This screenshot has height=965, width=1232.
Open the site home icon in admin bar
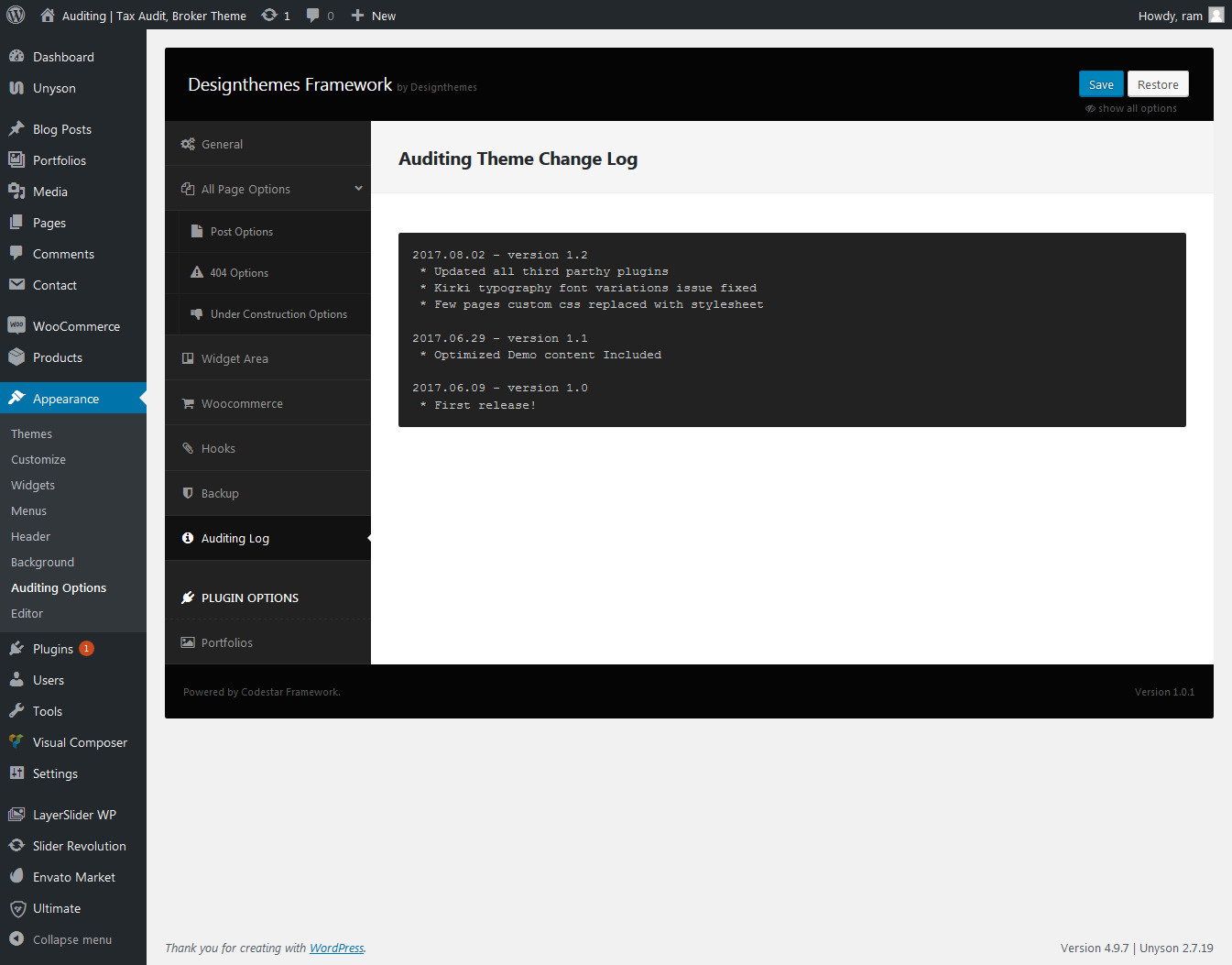(x=48, y=15)
